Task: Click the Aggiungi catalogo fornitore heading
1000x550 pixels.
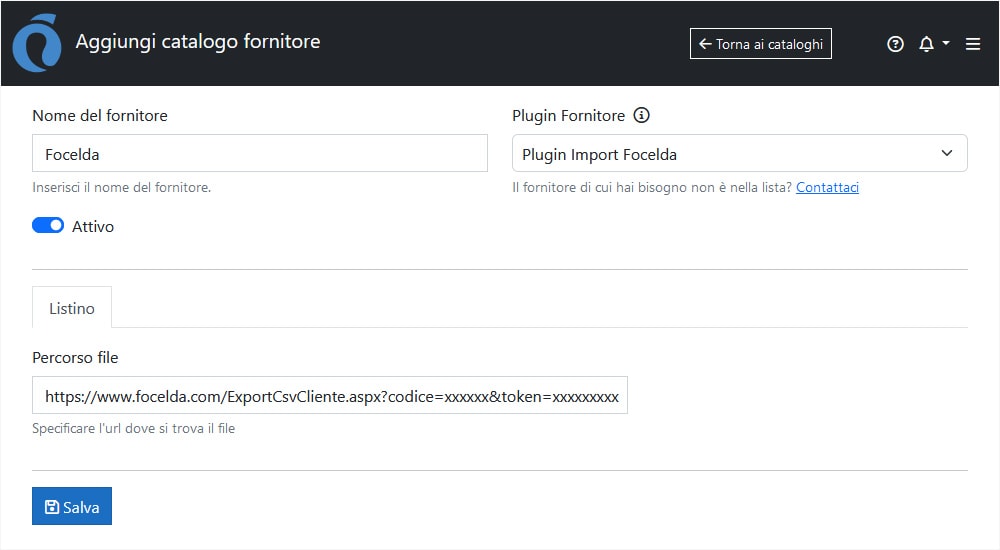Action: tap(198, 41)
